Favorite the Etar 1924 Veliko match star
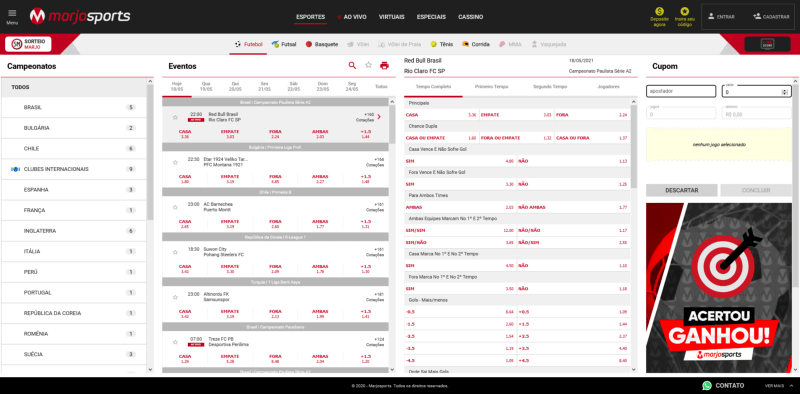The width and height of the screenshot is (800, 394). coord(175,162)
